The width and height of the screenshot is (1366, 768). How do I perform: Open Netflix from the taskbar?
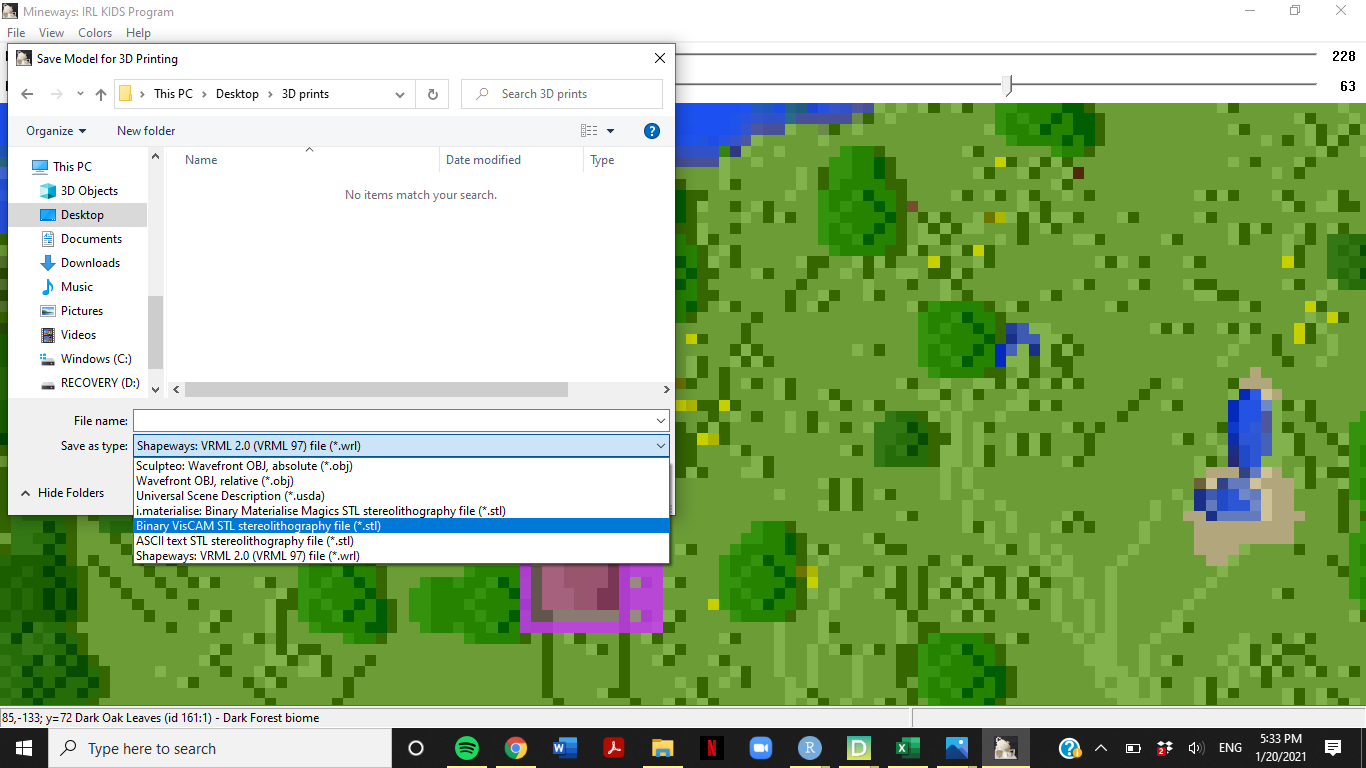711,748
